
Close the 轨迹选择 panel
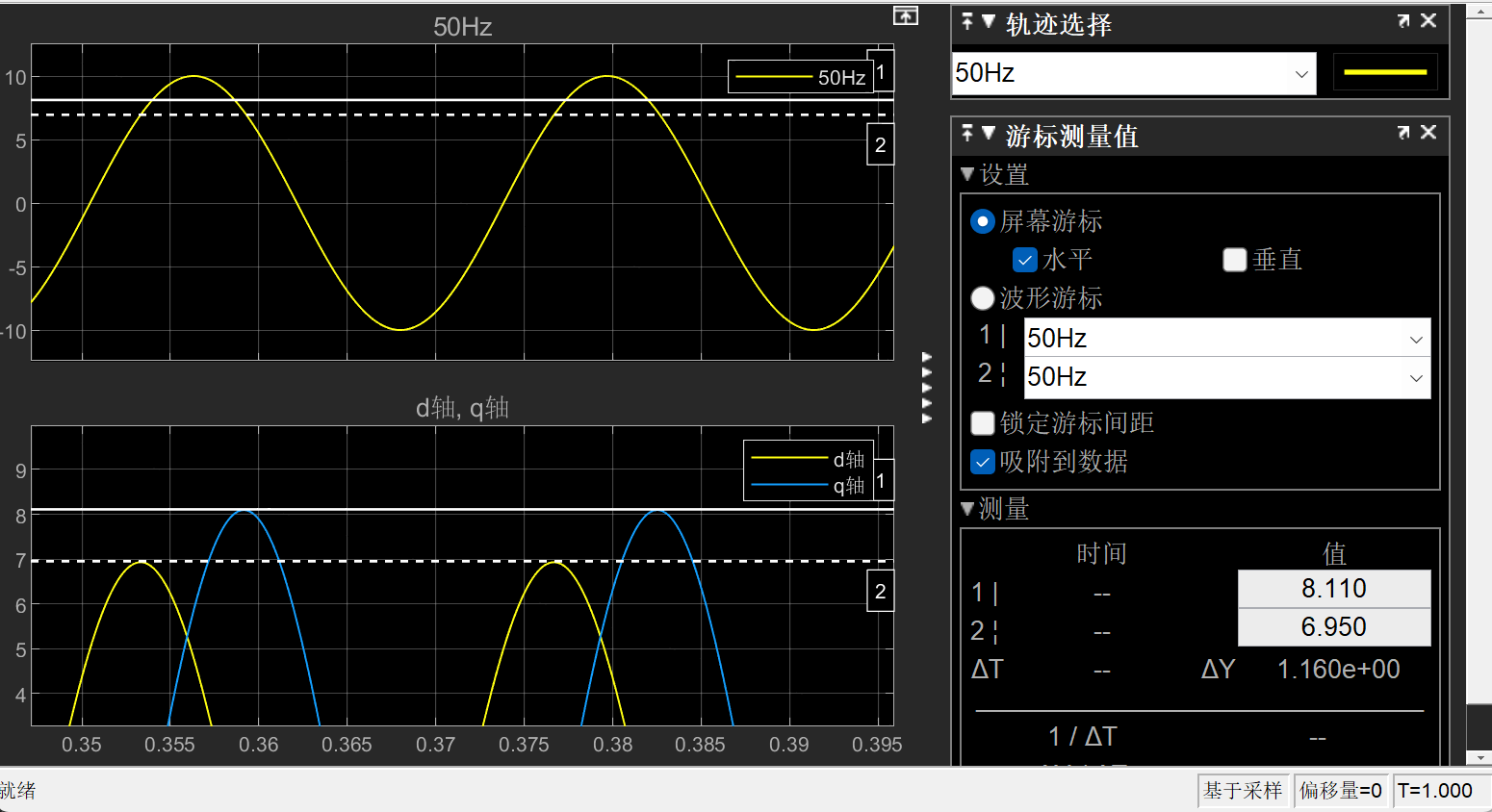(1428, 20)
